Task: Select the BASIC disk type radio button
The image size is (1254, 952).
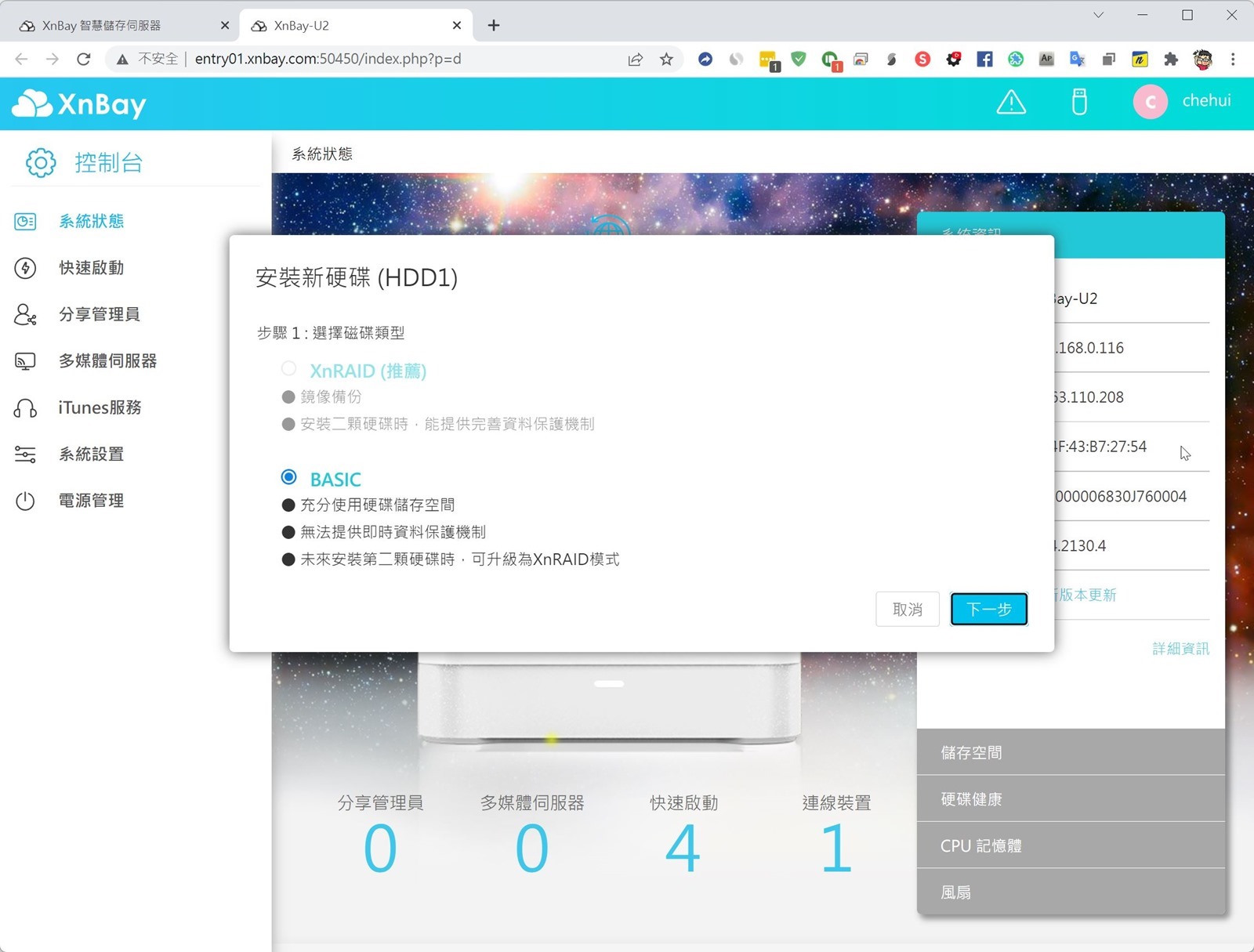Action: point(289,477)
